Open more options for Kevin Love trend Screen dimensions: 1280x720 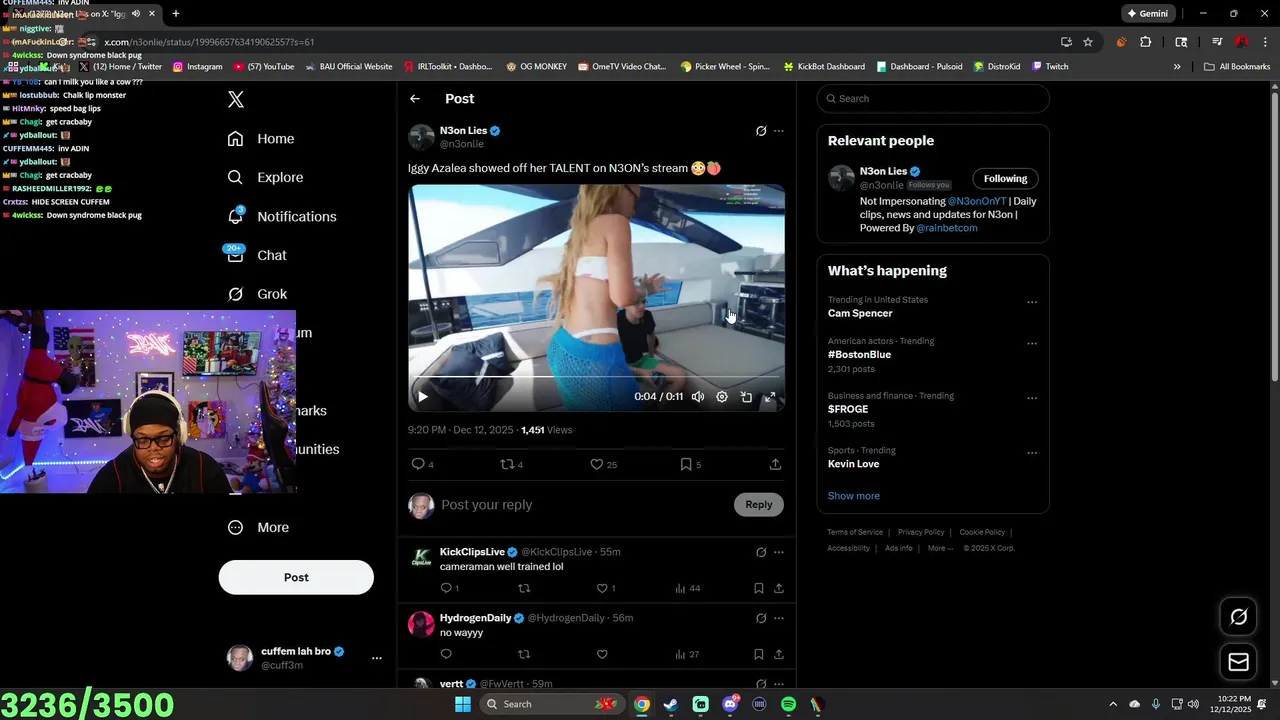point(1032,453)
